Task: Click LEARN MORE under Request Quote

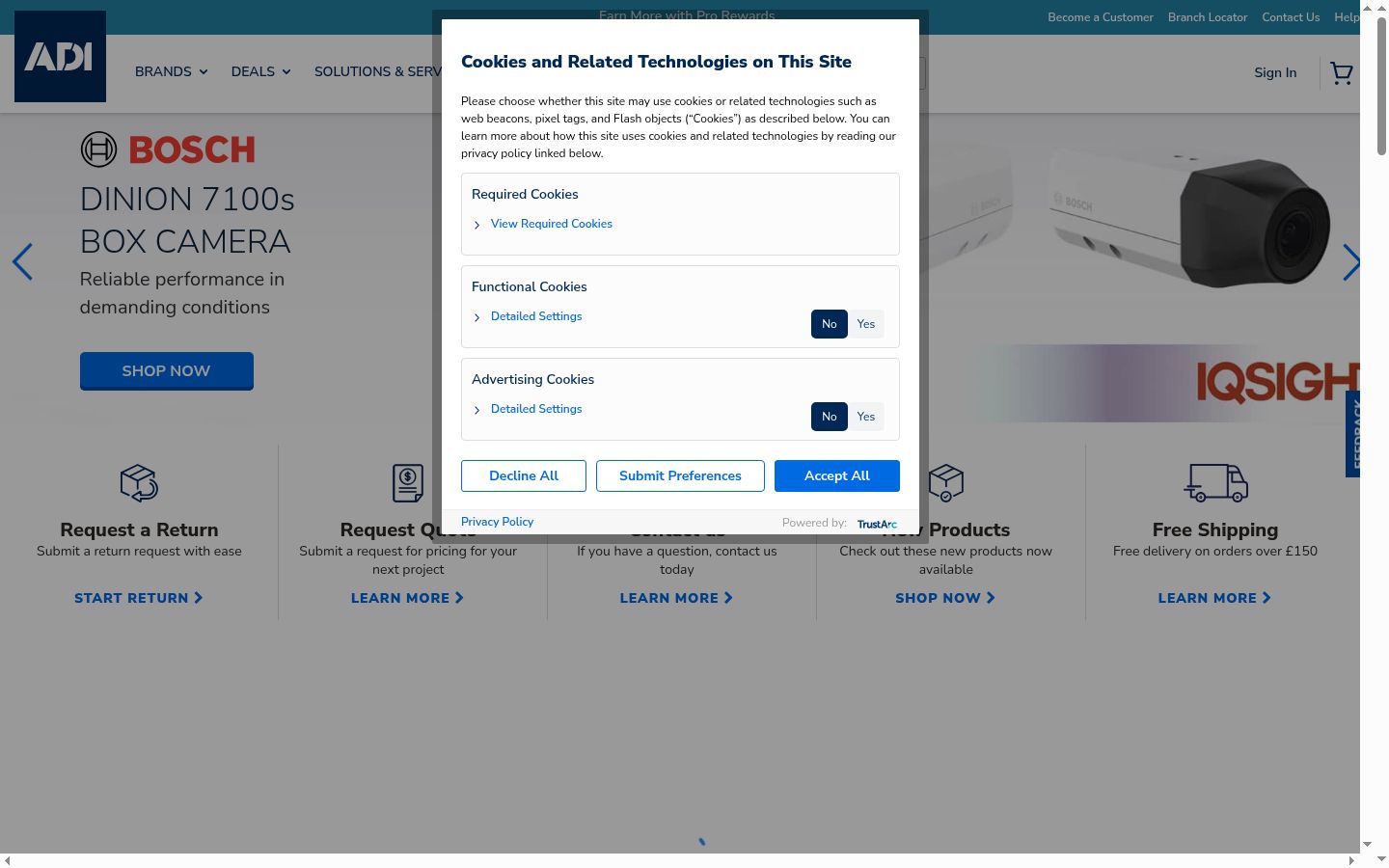Action: click(x=408, y=598)
